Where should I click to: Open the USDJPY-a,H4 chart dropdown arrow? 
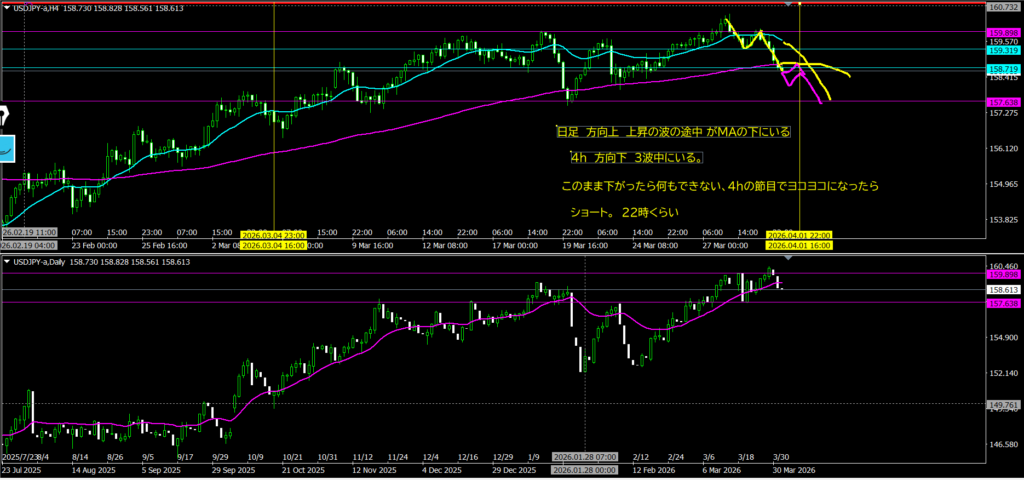tap(7, 7)
